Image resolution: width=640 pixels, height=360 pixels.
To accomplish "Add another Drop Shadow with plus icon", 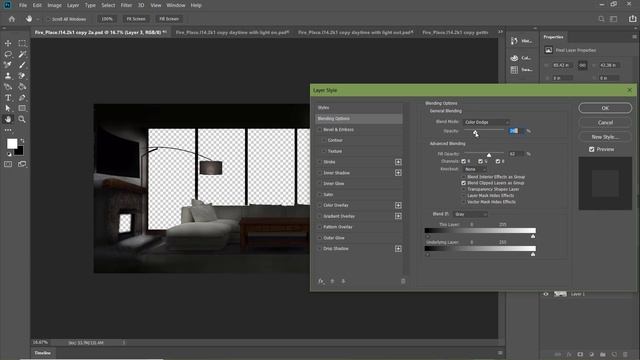I will pos(398,249).
